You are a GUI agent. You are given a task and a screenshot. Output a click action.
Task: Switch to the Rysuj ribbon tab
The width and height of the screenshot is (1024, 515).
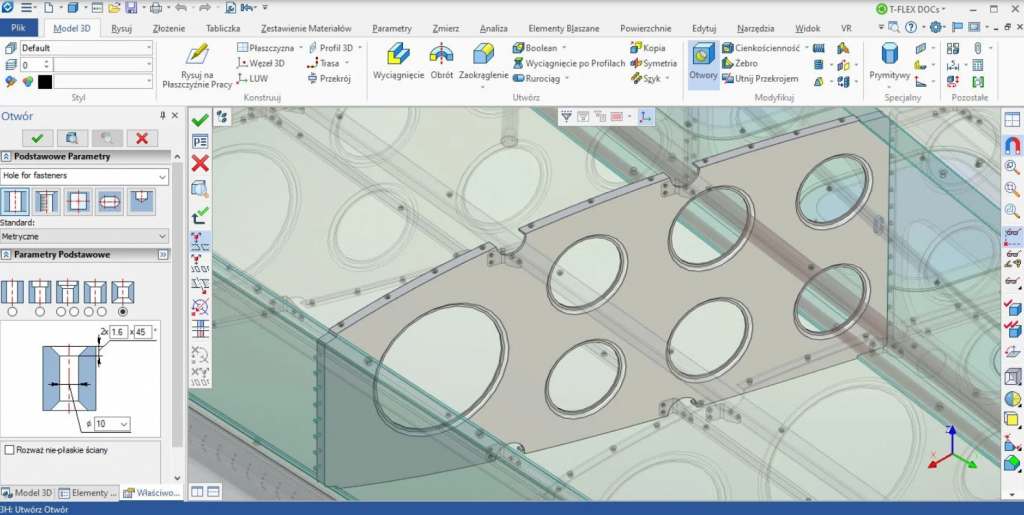click(122, 28)
